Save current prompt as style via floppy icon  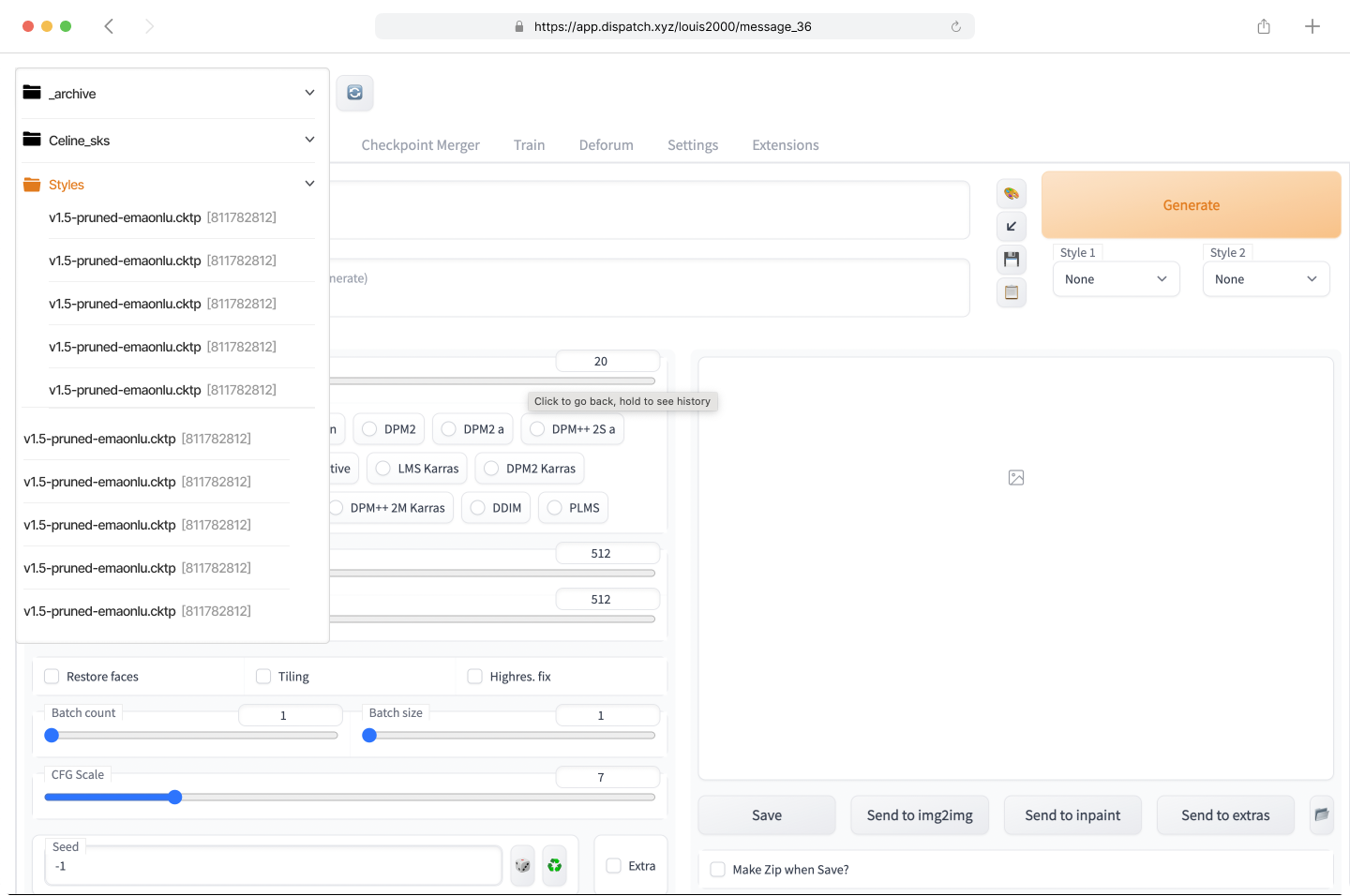(x=1012, y=259)
